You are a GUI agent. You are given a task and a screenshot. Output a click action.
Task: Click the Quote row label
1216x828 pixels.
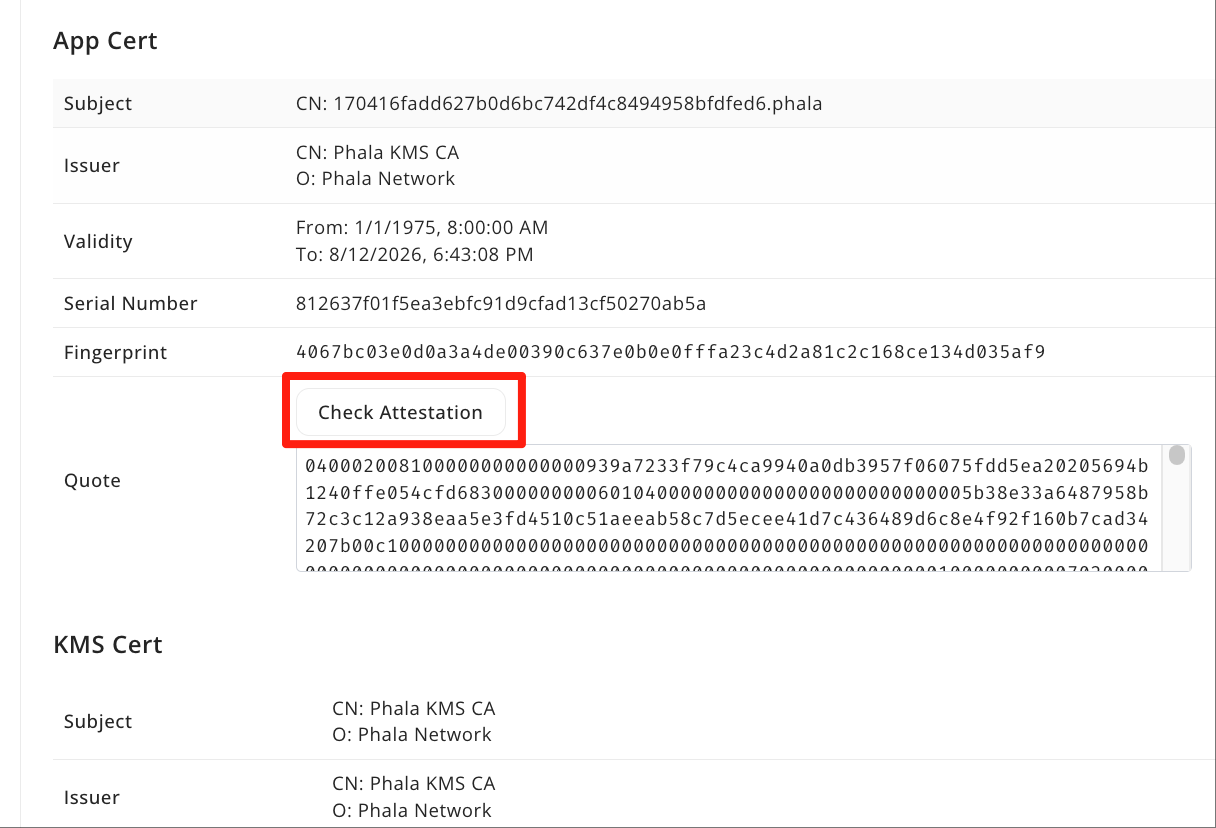point(92,480)
